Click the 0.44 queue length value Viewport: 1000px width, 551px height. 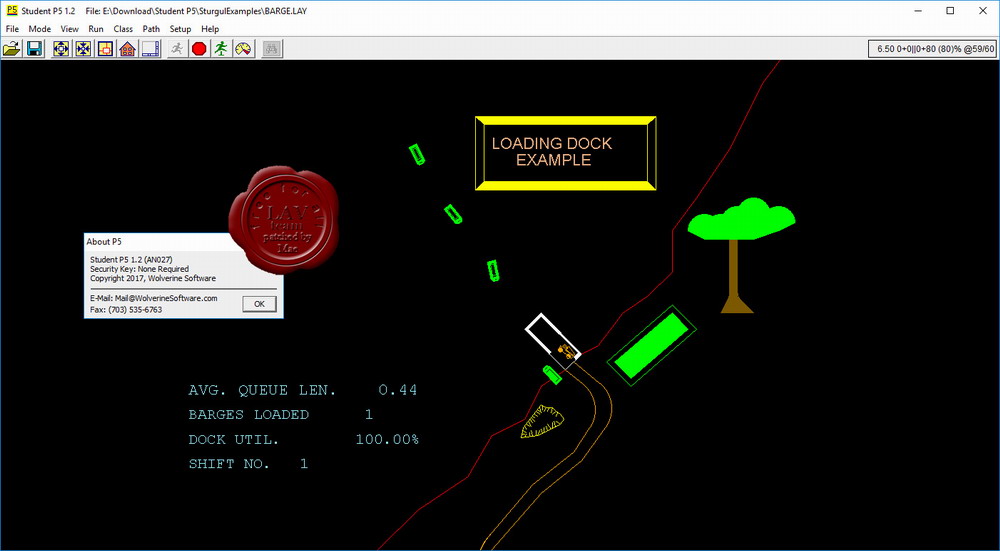[x=398, y=390]
